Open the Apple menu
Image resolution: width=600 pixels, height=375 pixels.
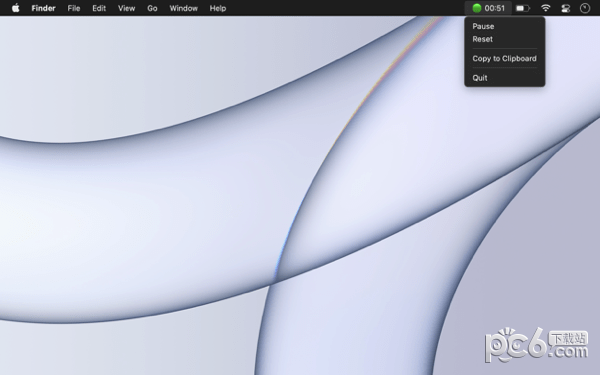tap(16, 8)
